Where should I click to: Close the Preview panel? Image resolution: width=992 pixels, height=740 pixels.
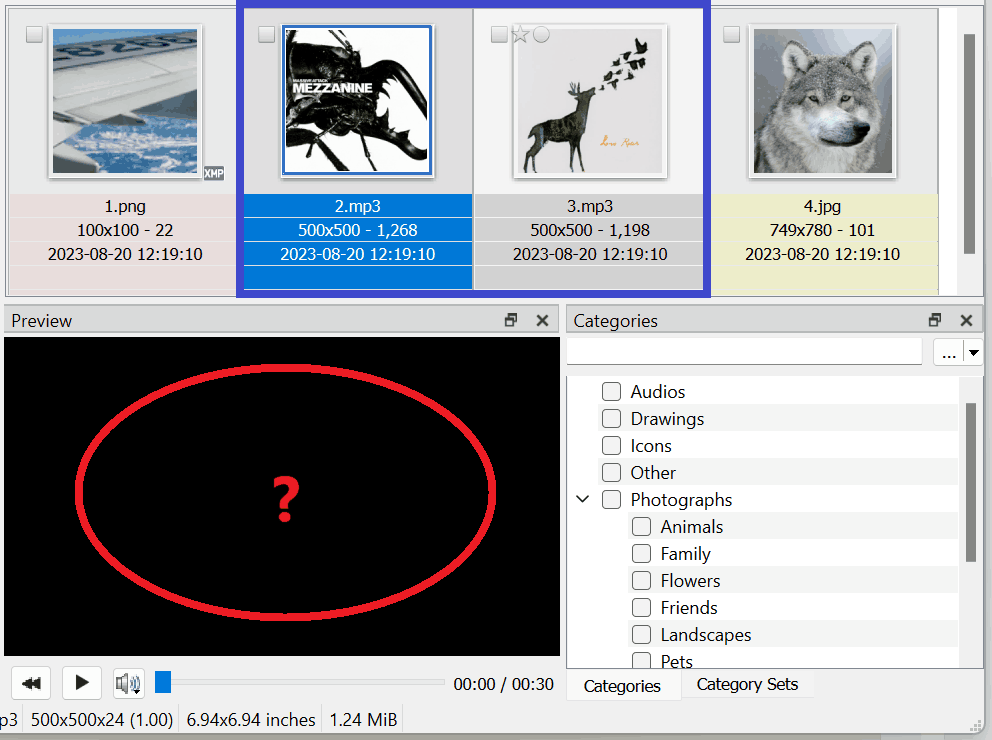542,320
